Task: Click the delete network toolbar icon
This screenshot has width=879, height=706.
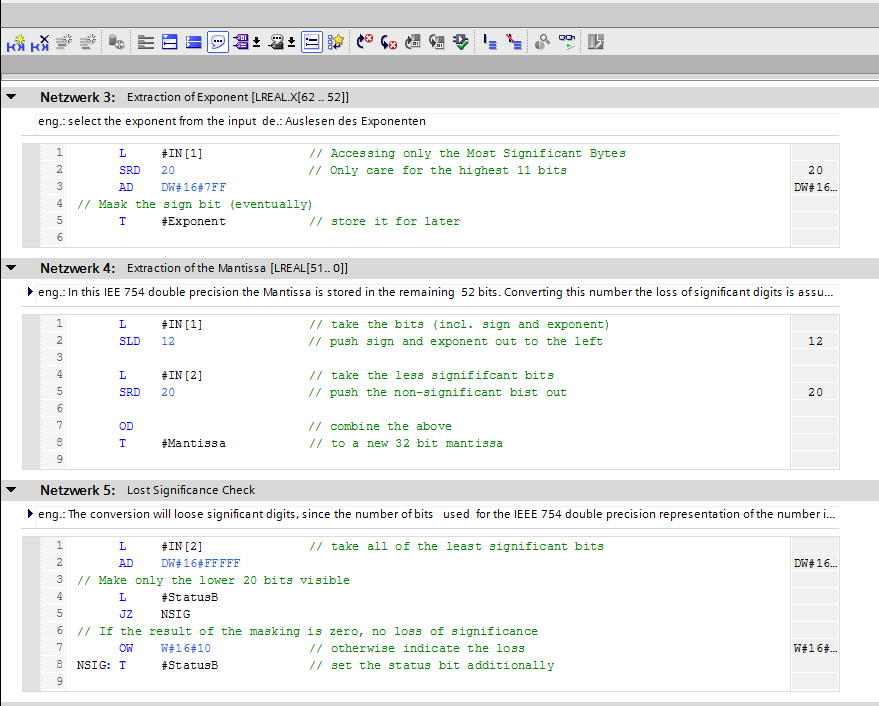Action: (x=40, y=42)
